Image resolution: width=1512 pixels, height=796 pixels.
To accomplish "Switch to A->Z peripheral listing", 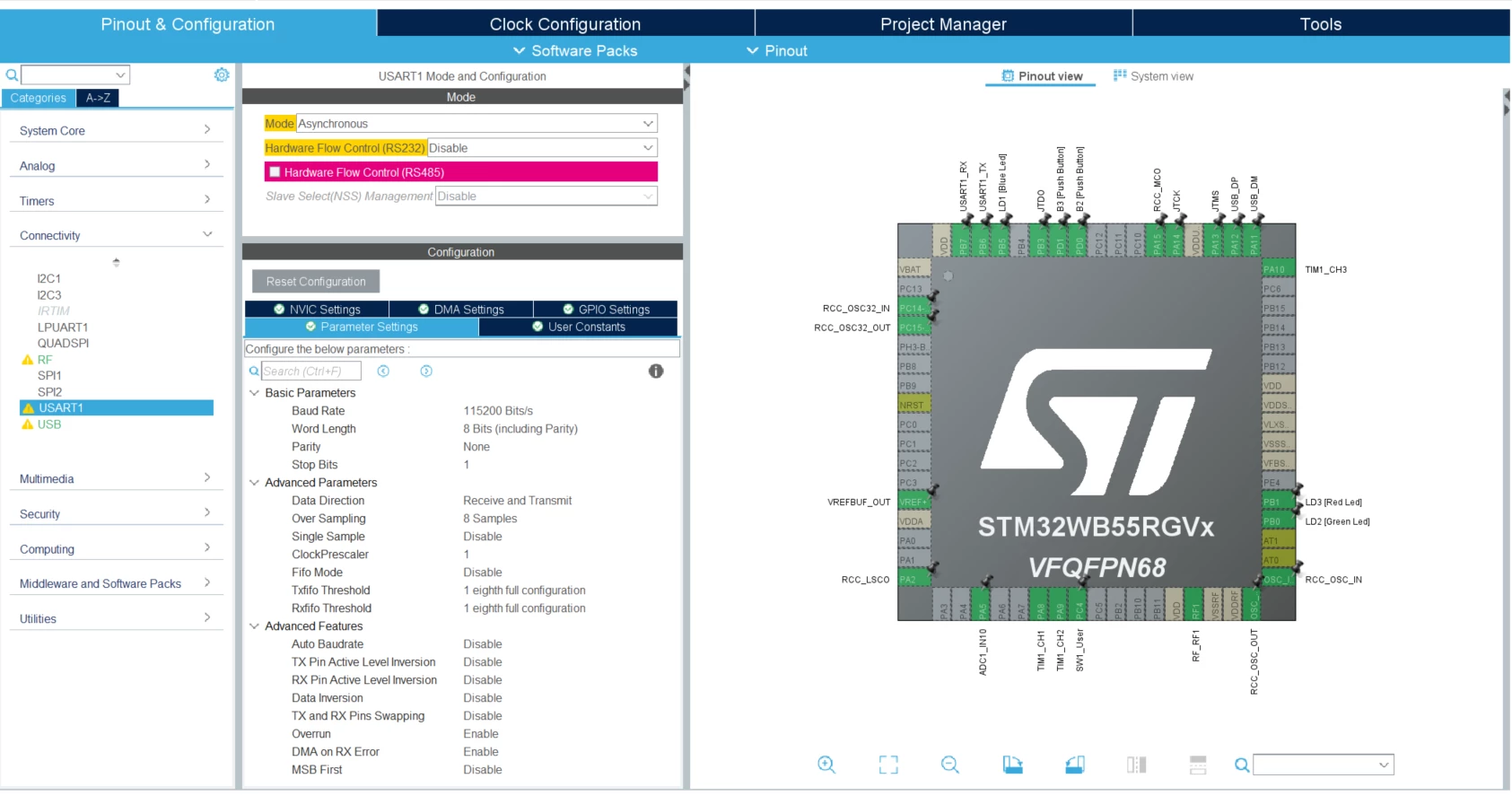I will pyautogui.click(x=98, y=98).
